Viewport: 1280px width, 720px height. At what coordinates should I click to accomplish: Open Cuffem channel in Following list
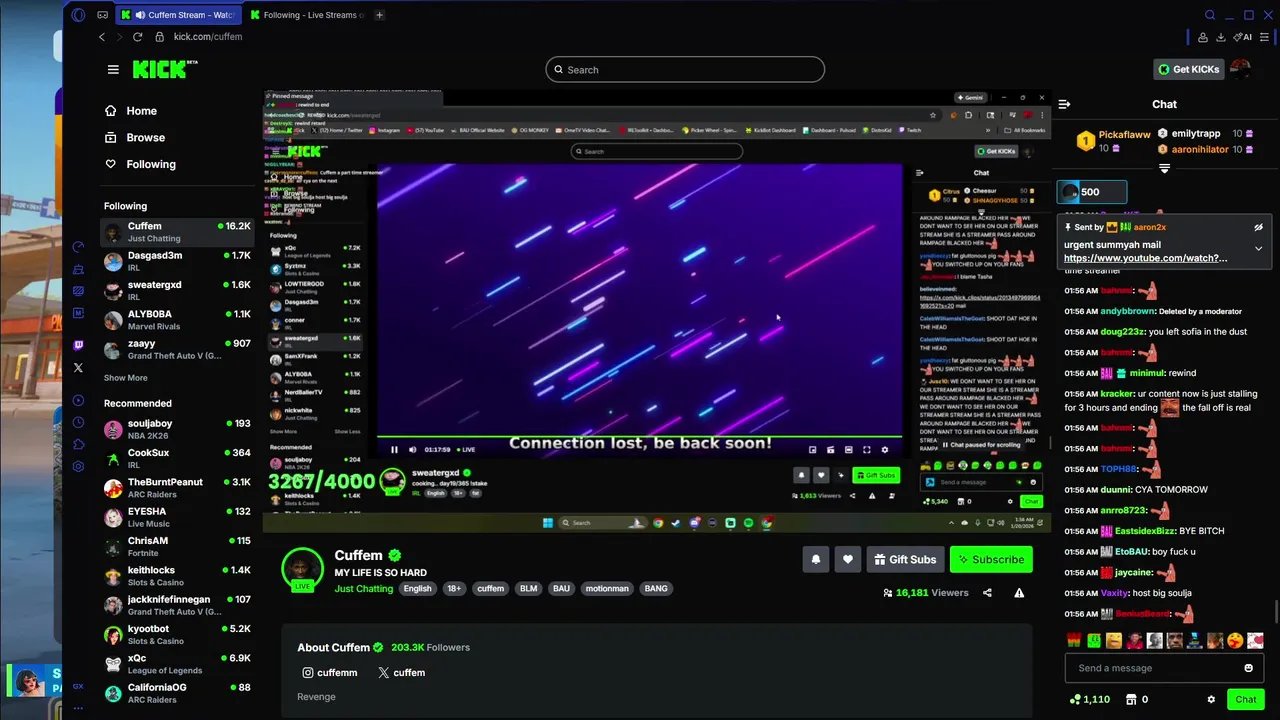177,232
